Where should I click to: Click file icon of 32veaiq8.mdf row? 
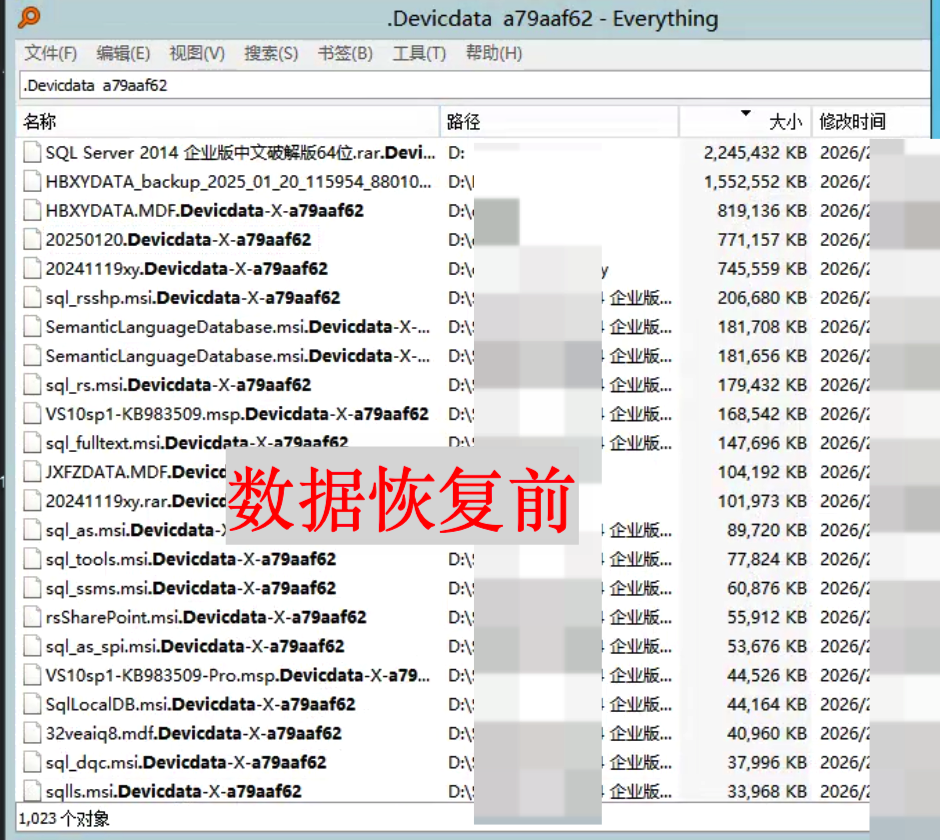click(x=32, y=733)
